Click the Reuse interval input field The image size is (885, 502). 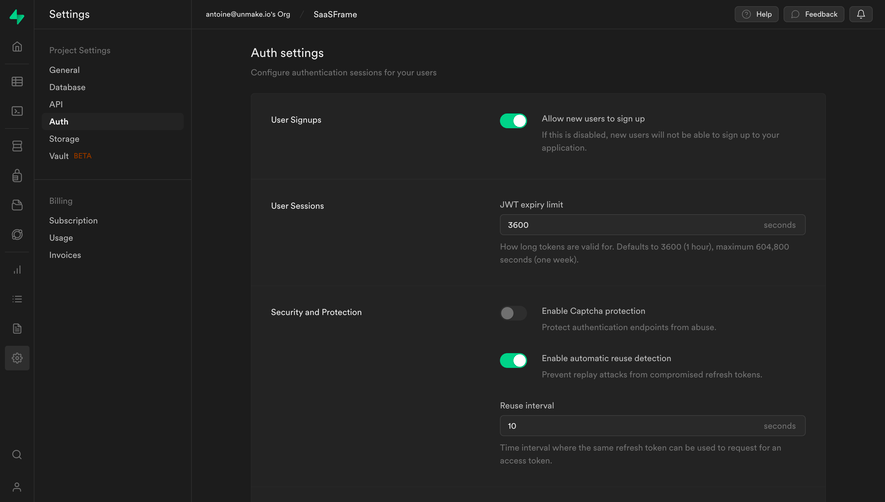point(652,426)
